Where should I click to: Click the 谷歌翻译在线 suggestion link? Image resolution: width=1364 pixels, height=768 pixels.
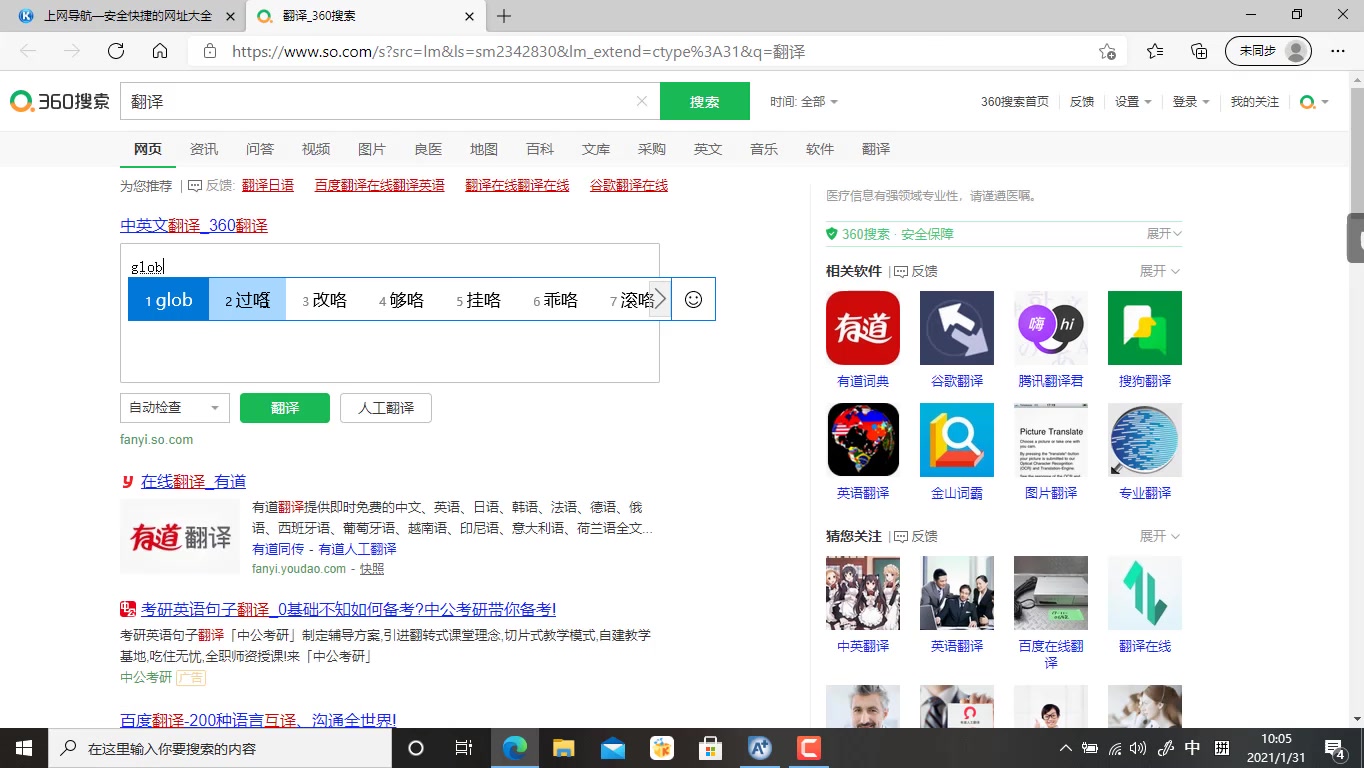point(629,185)
